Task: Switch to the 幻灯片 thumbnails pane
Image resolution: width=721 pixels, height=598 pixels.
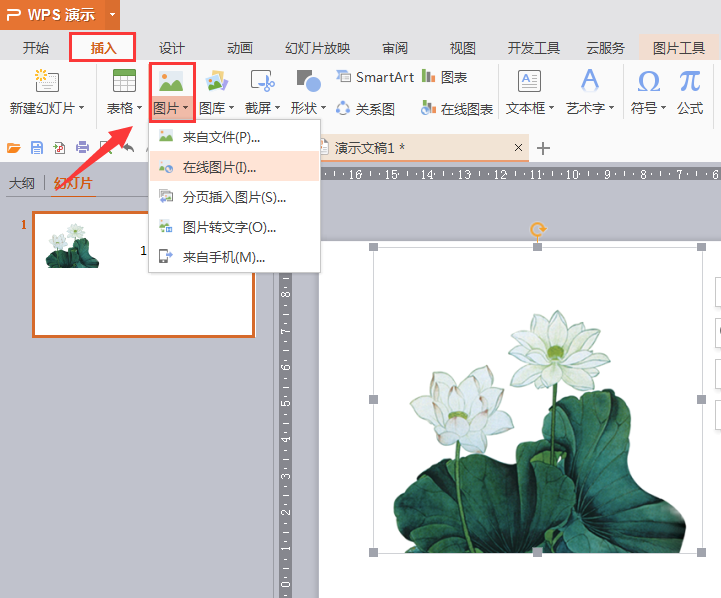Action: tap(73, 183)
